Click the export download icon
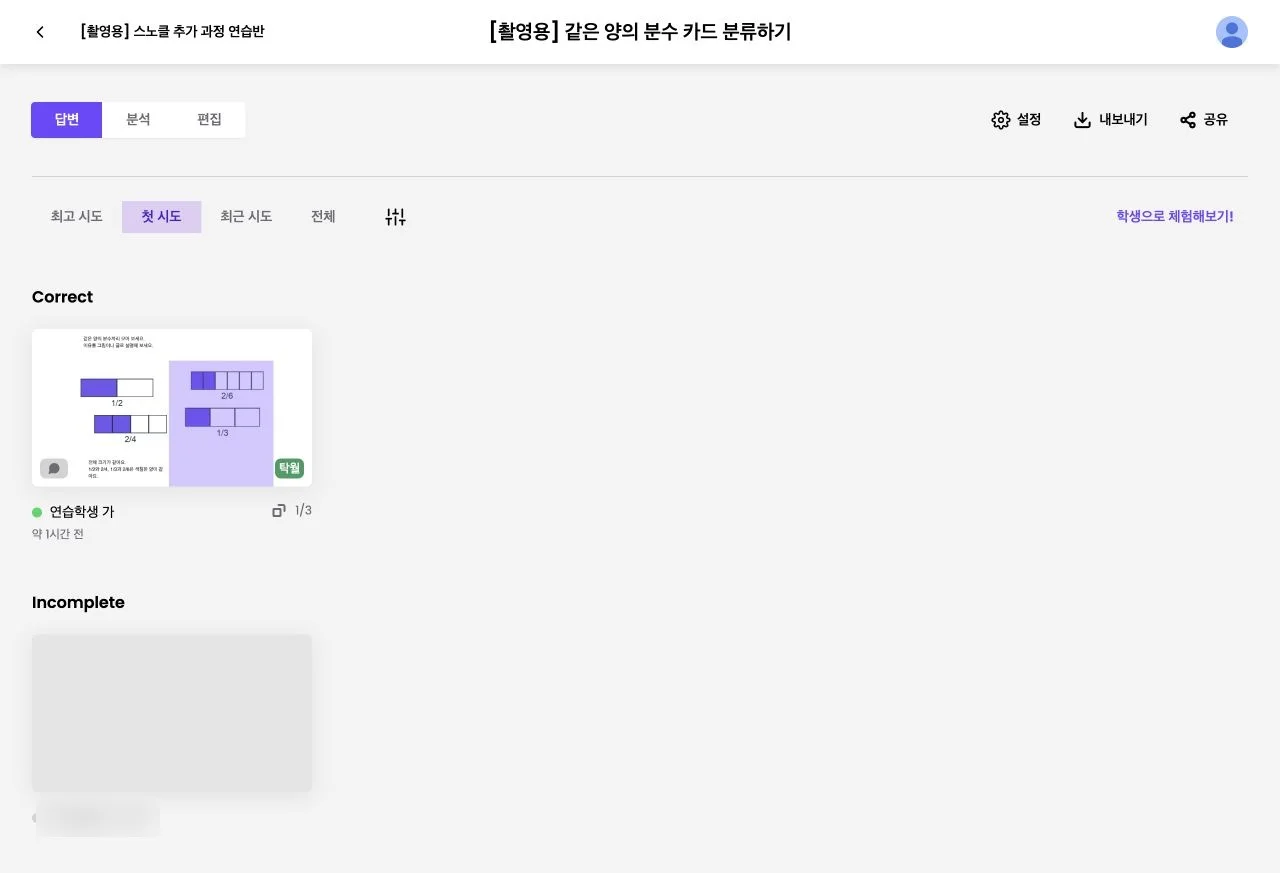1280x873 pixels. click(x=1082, y=120)
